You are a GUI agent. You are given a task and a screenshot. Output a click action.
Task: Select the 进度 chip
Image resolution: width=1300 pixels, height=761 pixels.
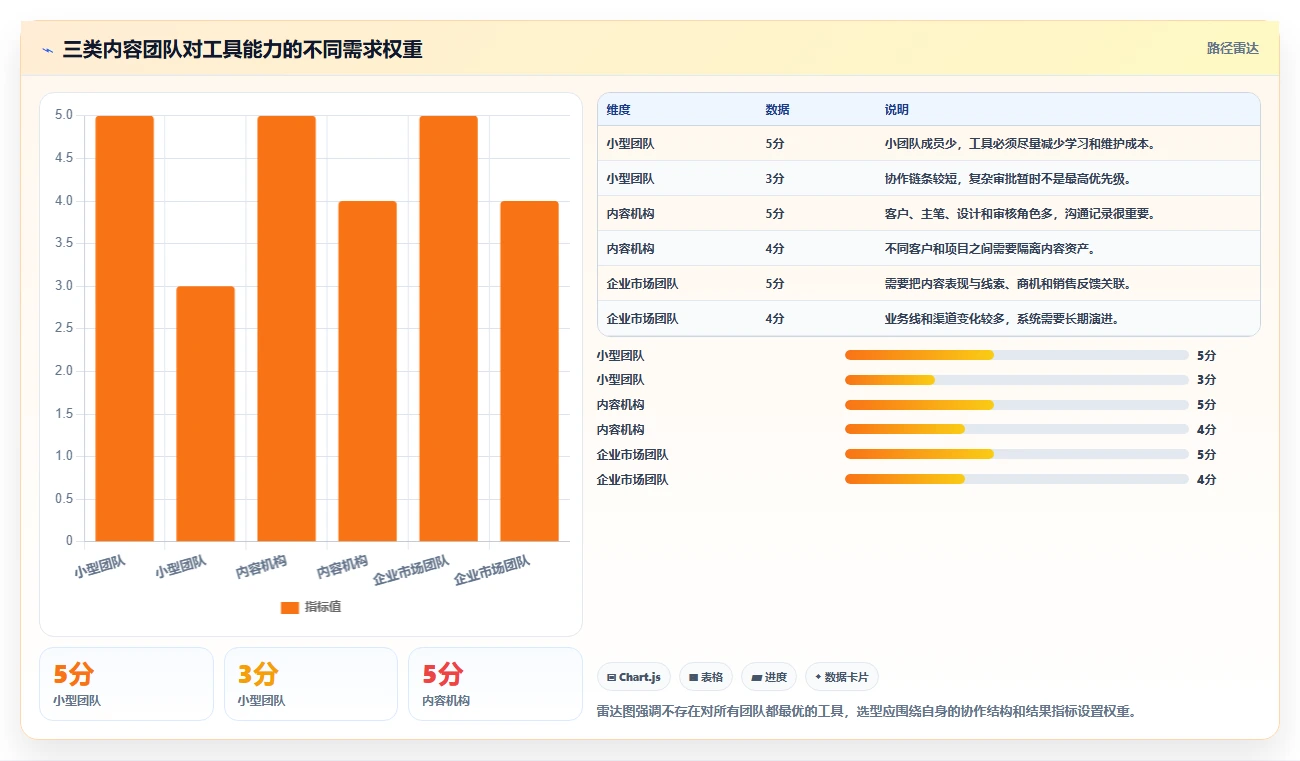click(x=769, y=677)
